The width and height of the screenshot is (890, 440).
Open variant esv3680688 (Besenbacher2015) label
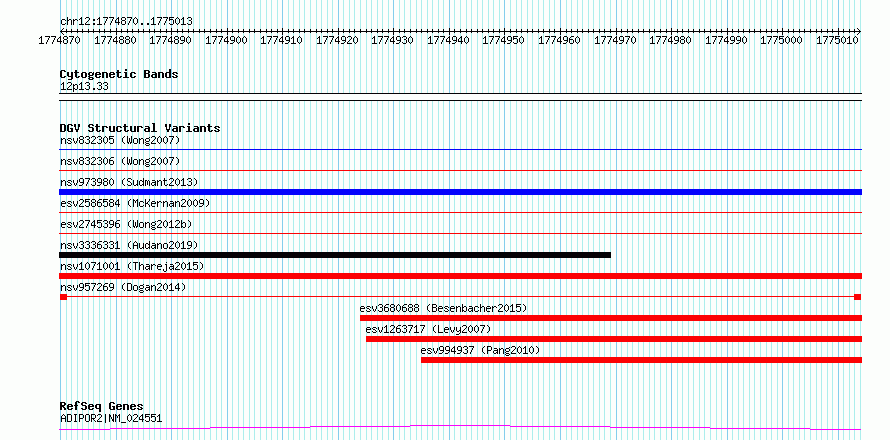[443, 308]
